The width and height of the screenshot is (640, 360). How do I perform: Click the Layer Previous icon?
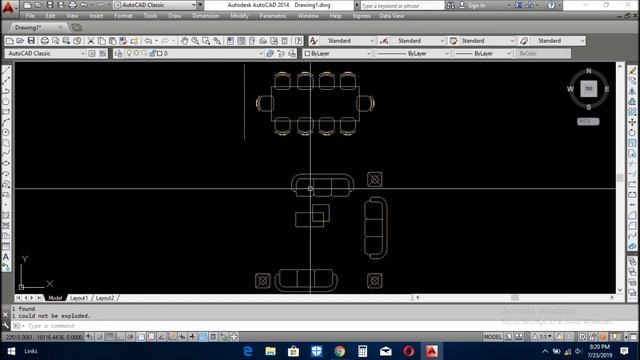point(281,53)
